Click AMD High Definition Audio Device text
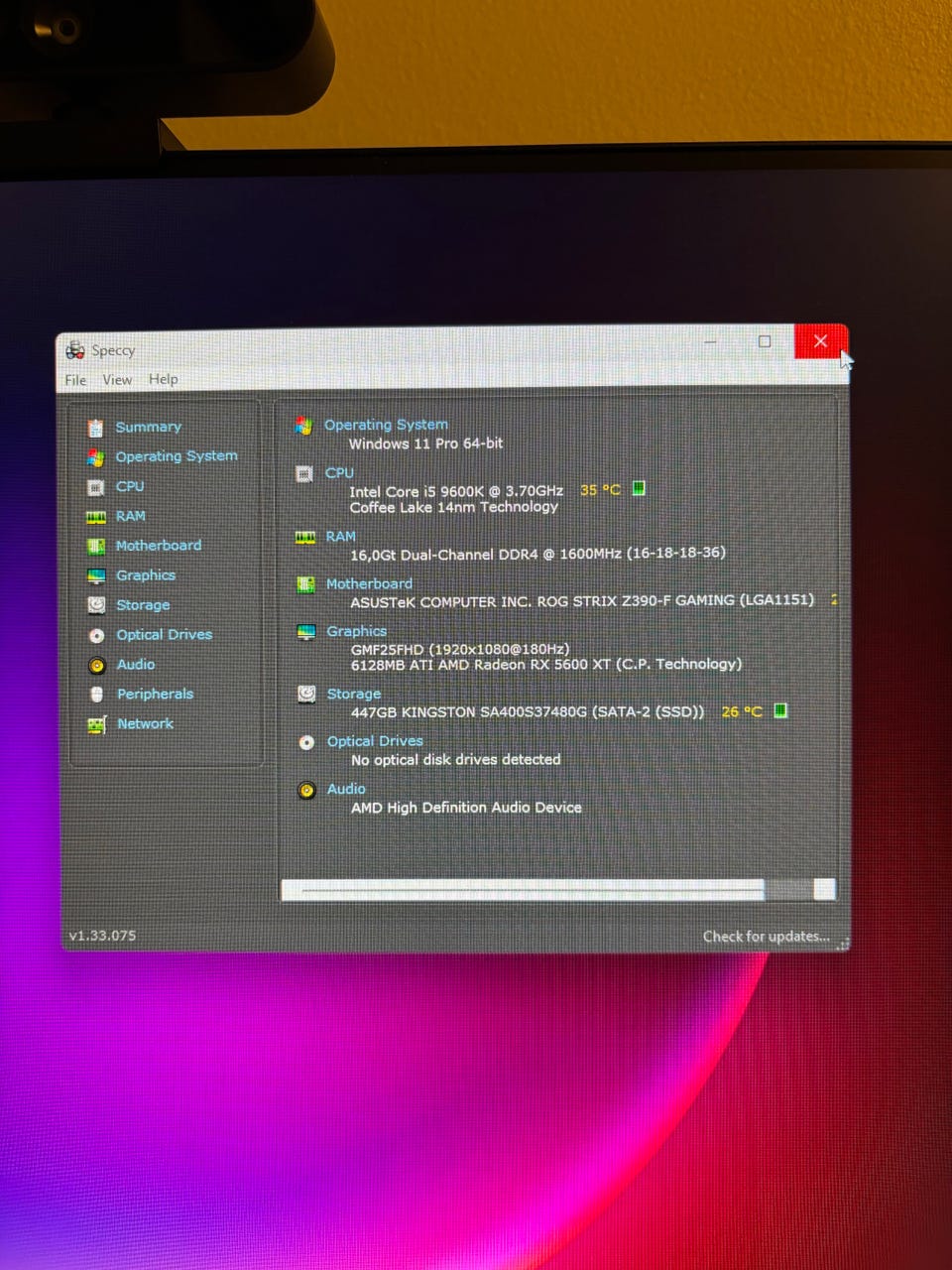The image size is (952, 1270). [x=466, y=808]
